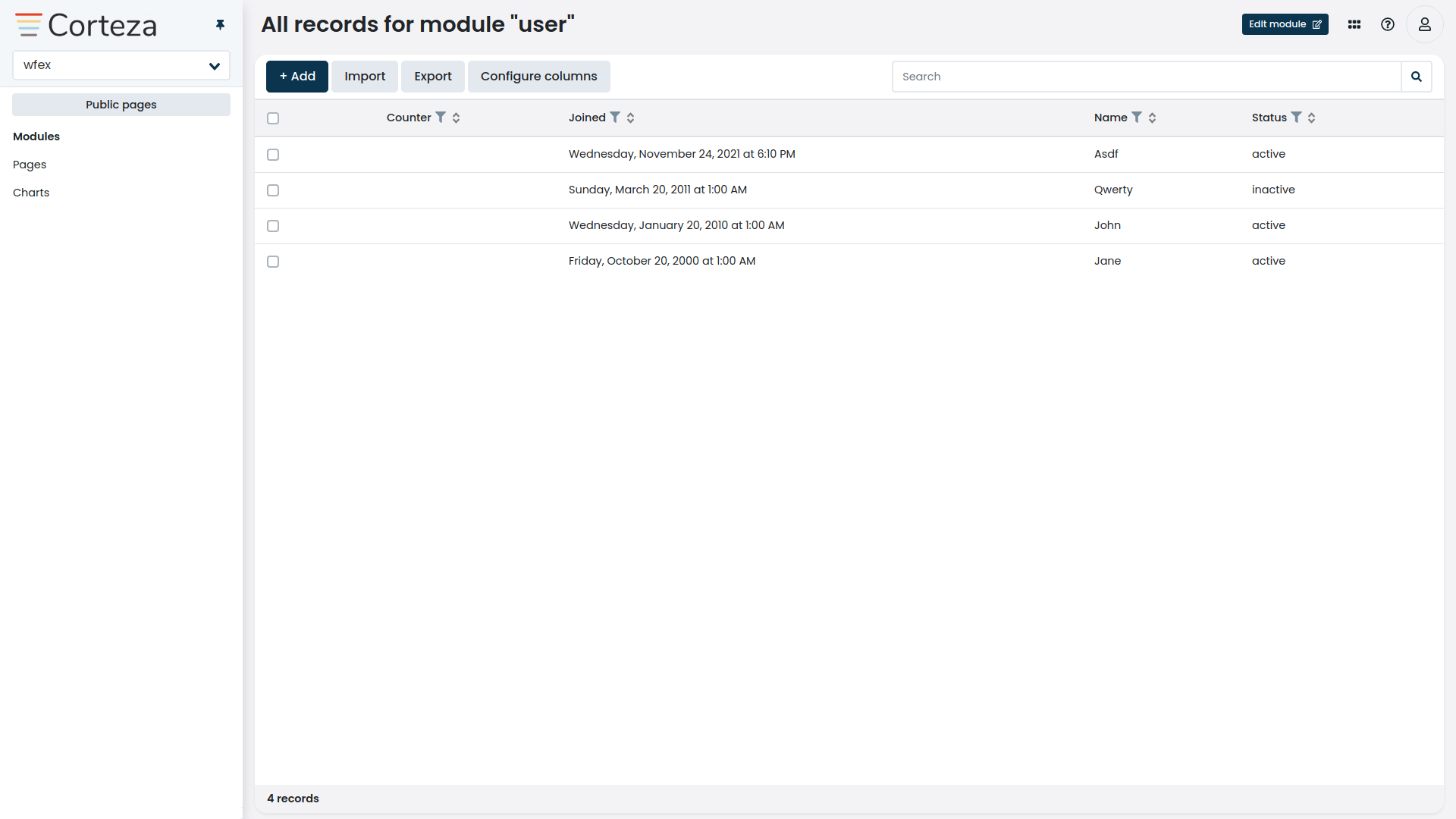Click the Import button
The height and width of the screenshot is (819, 1456).
365,77
